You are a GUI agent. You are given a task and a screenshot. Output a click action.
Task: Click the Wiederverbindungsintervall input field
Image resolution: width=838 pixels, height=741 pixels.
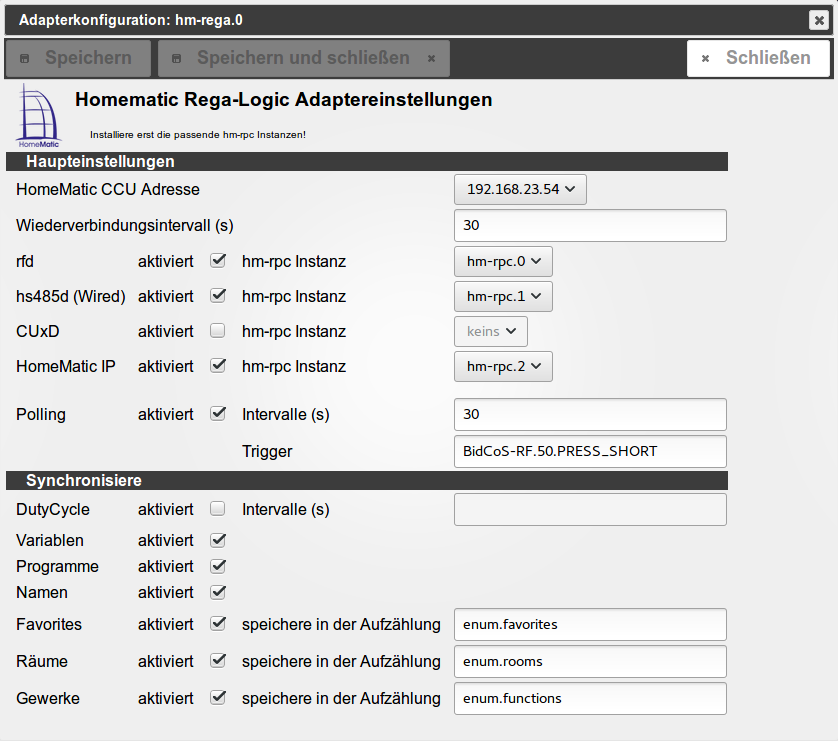(590, 225)
